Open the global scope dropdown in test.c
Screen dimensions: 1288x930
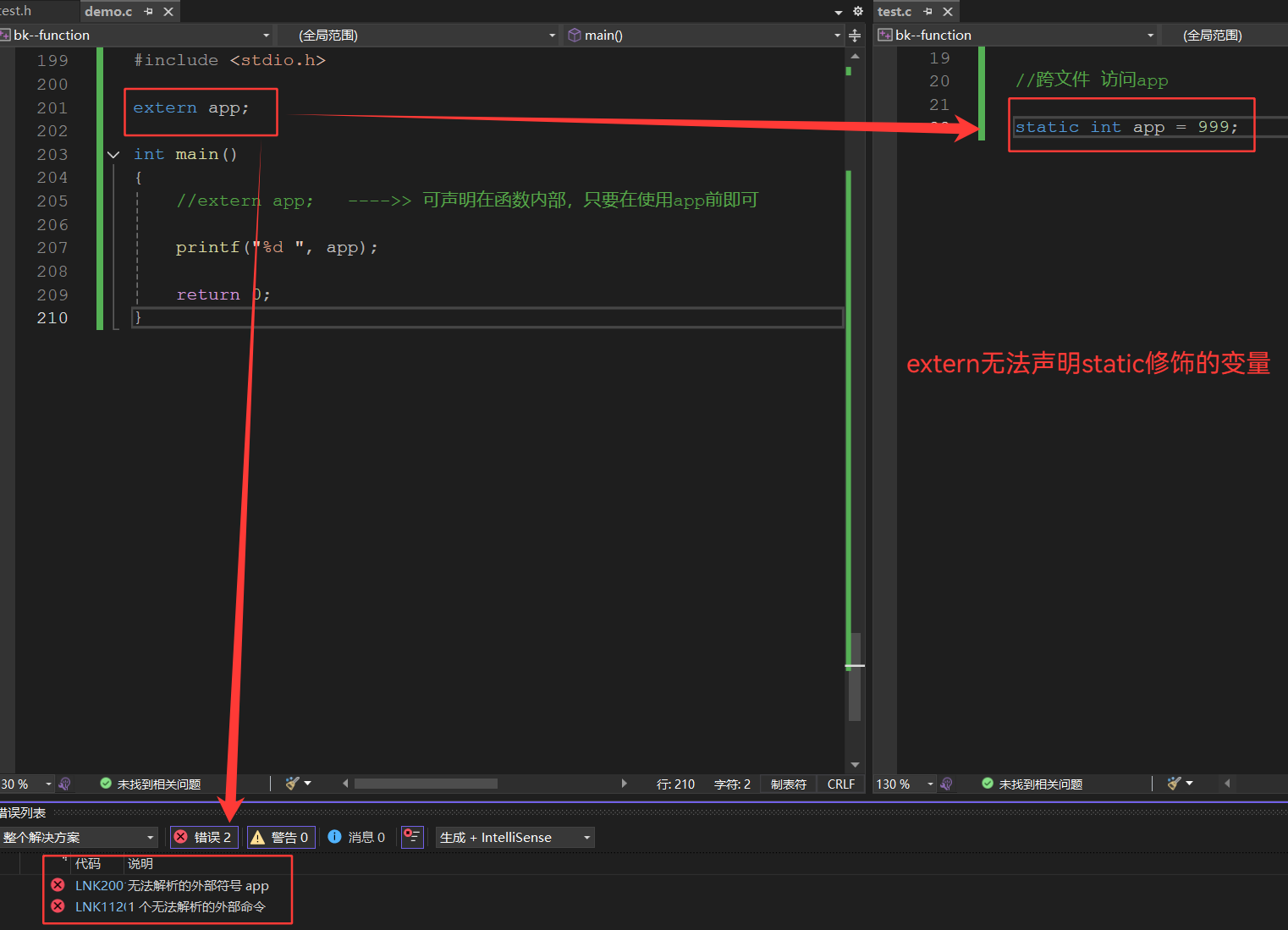point(1225,35)
